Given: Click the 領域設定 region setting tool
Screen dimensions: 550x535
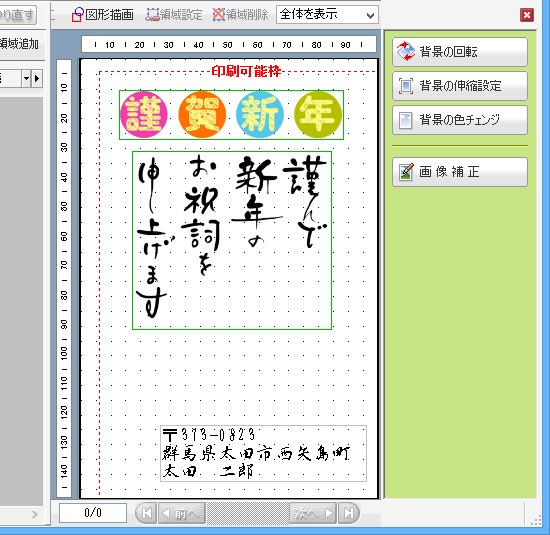Looking at the screenshot, I should click(x=174, y=15).
